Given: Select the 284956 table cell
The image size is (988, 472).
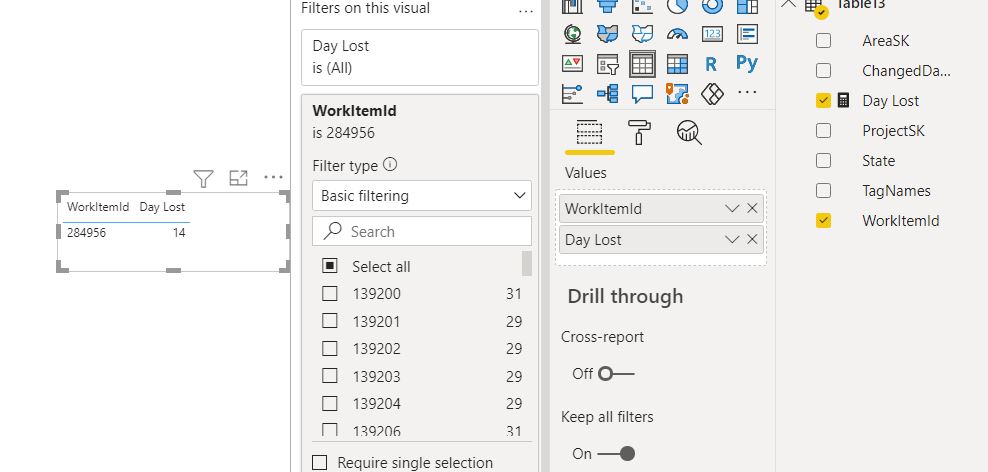Looking at the screenshot, I should 87,233.
